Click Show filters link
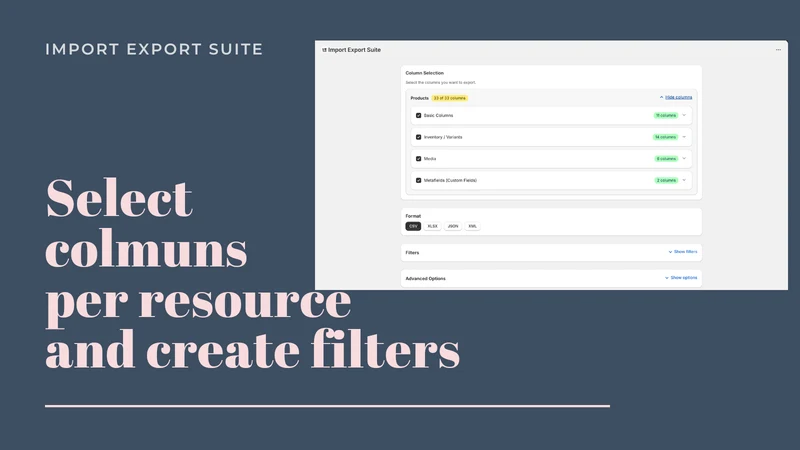800x450 pixels. (x=685, y=252)
